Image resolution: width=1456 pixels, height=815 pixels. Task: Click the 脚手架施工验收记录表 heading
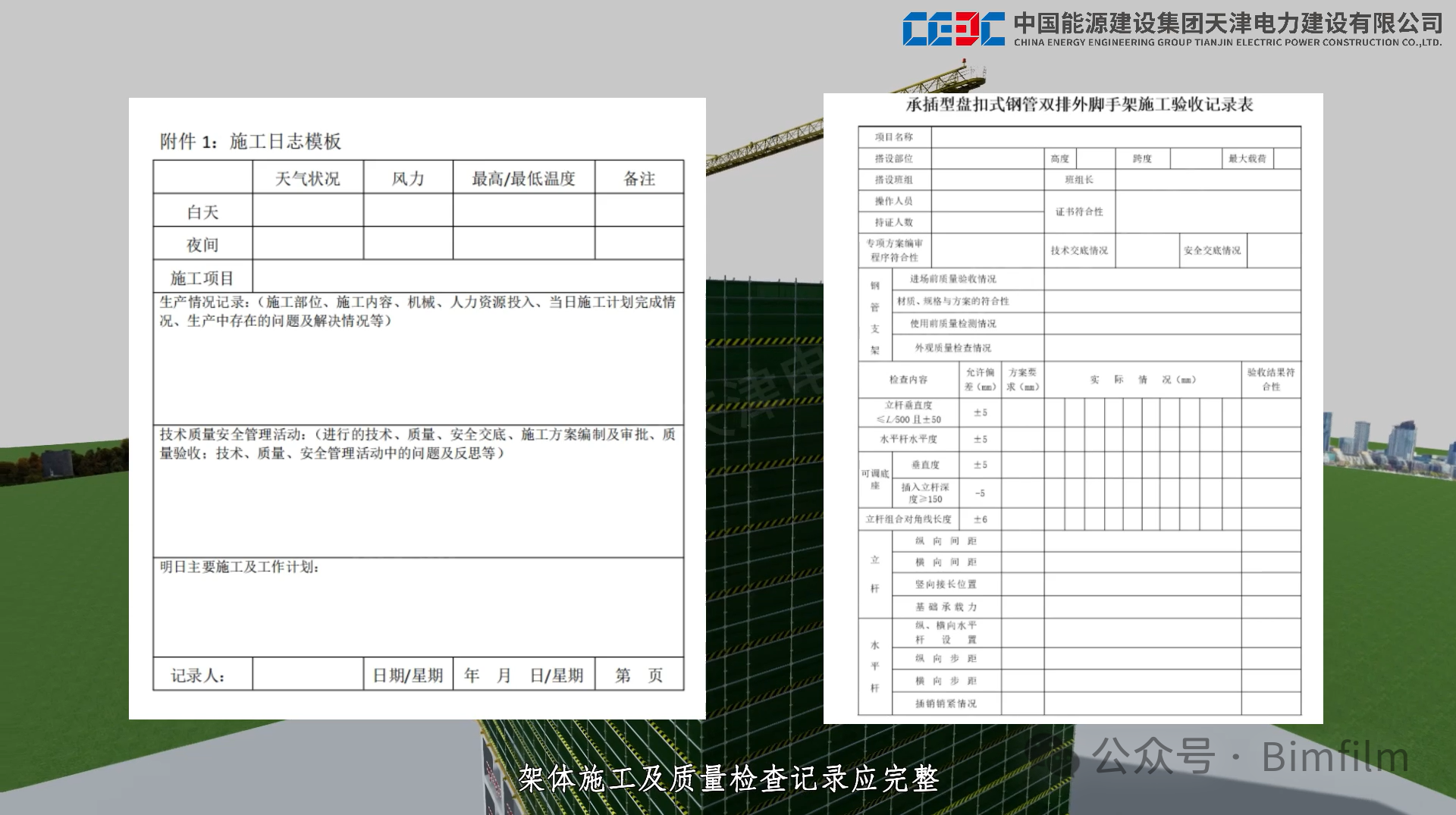pos(1079,105)
